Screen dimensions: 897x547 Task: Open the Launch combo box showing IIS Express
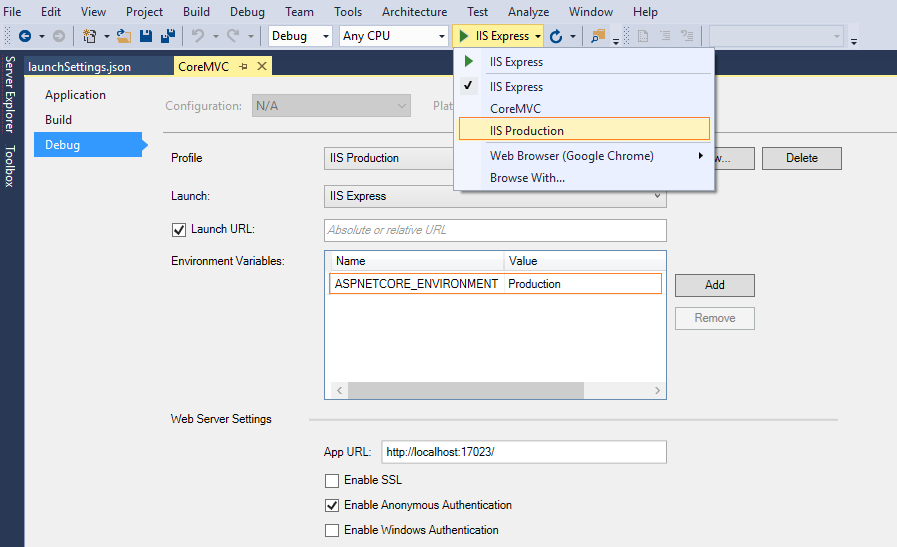pos(495,196)
